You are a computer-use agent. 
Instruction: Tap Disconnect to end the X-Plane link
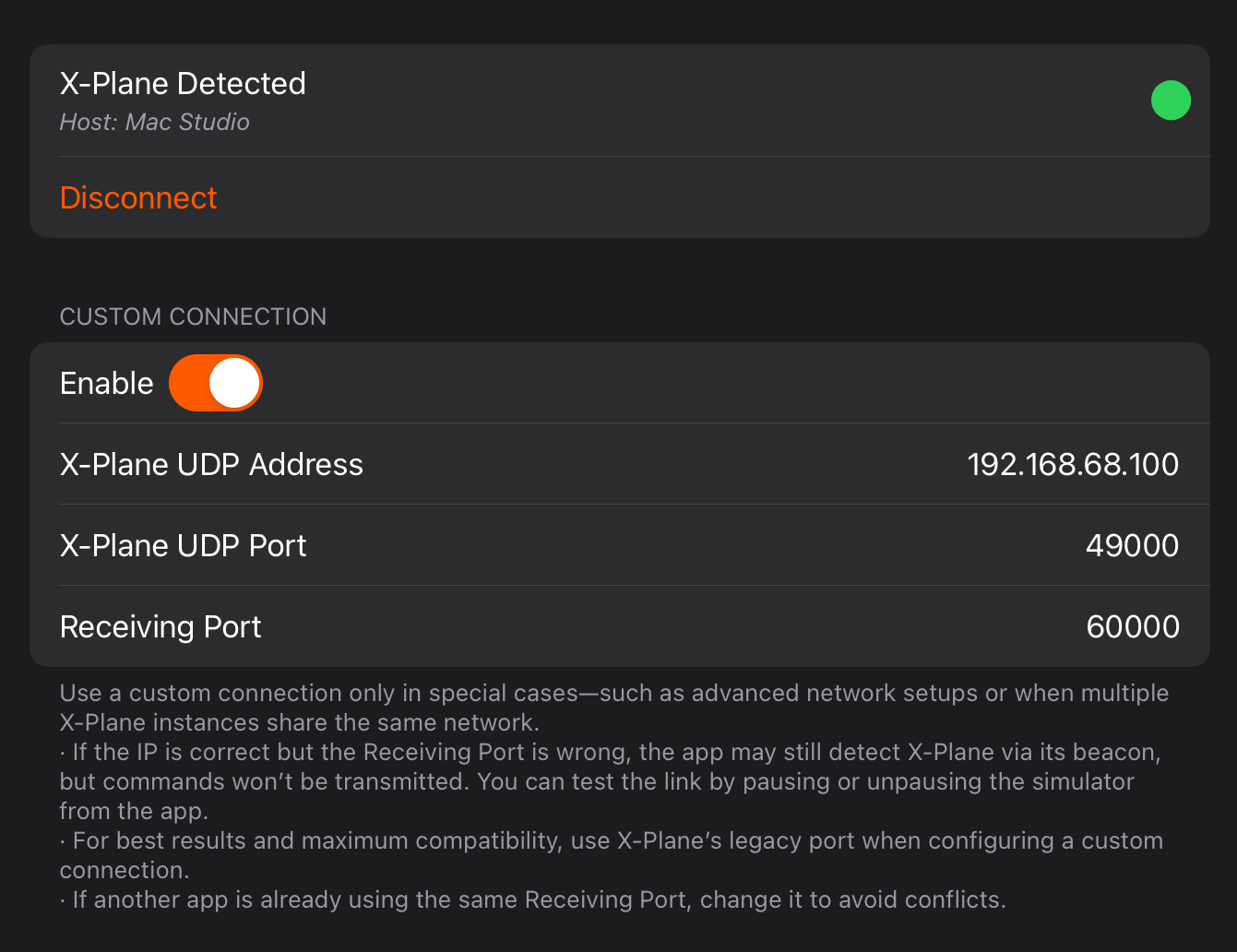click(138, 197)
